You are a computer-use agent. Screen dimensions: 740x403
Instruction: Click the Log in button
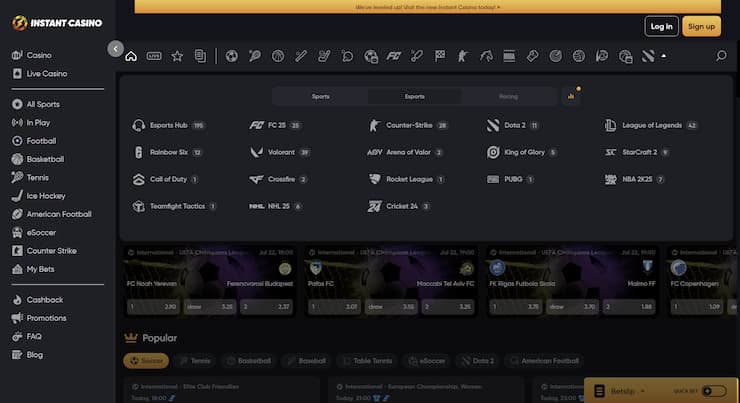coord(662,26)
